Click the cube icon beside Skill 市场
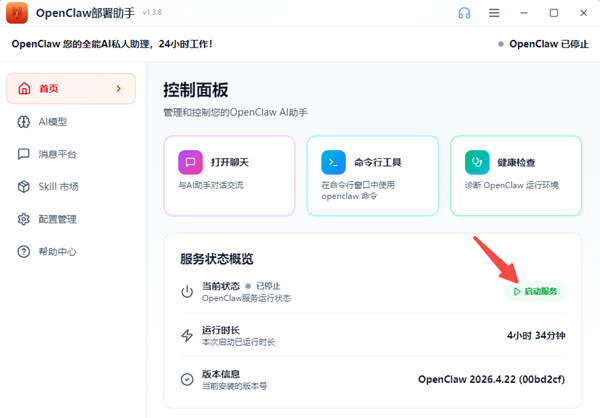This screenshot has width=600, height=418. [24, 186]
